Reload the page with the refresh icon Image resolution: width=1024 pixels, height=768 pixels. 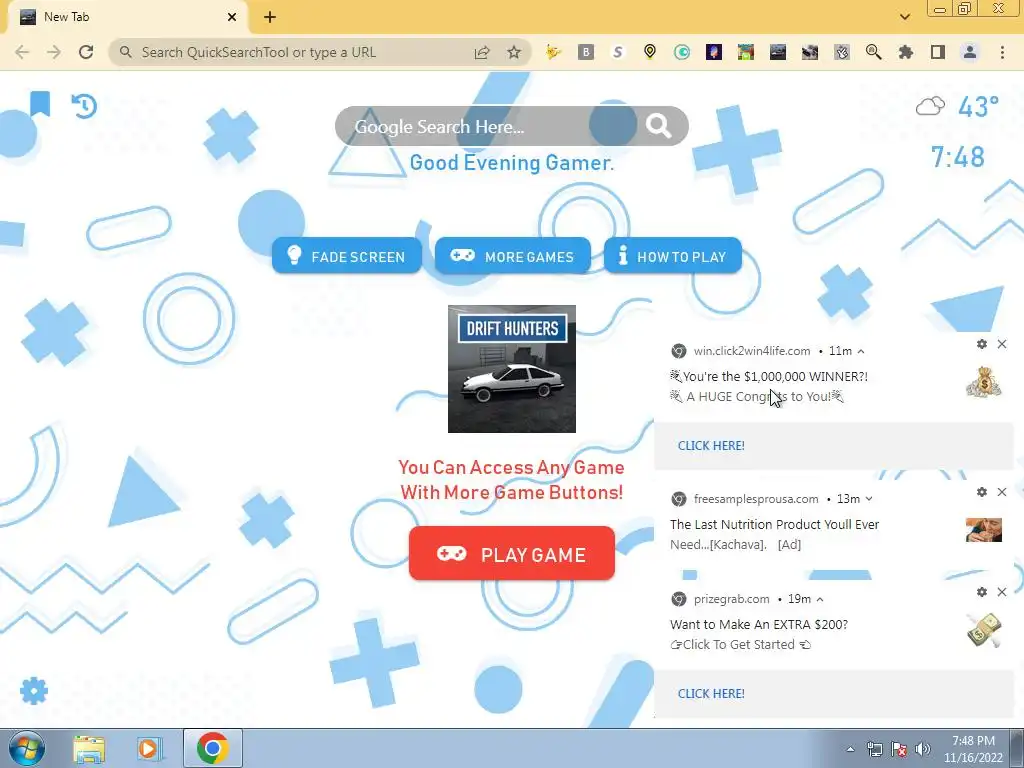click(86, 52)
